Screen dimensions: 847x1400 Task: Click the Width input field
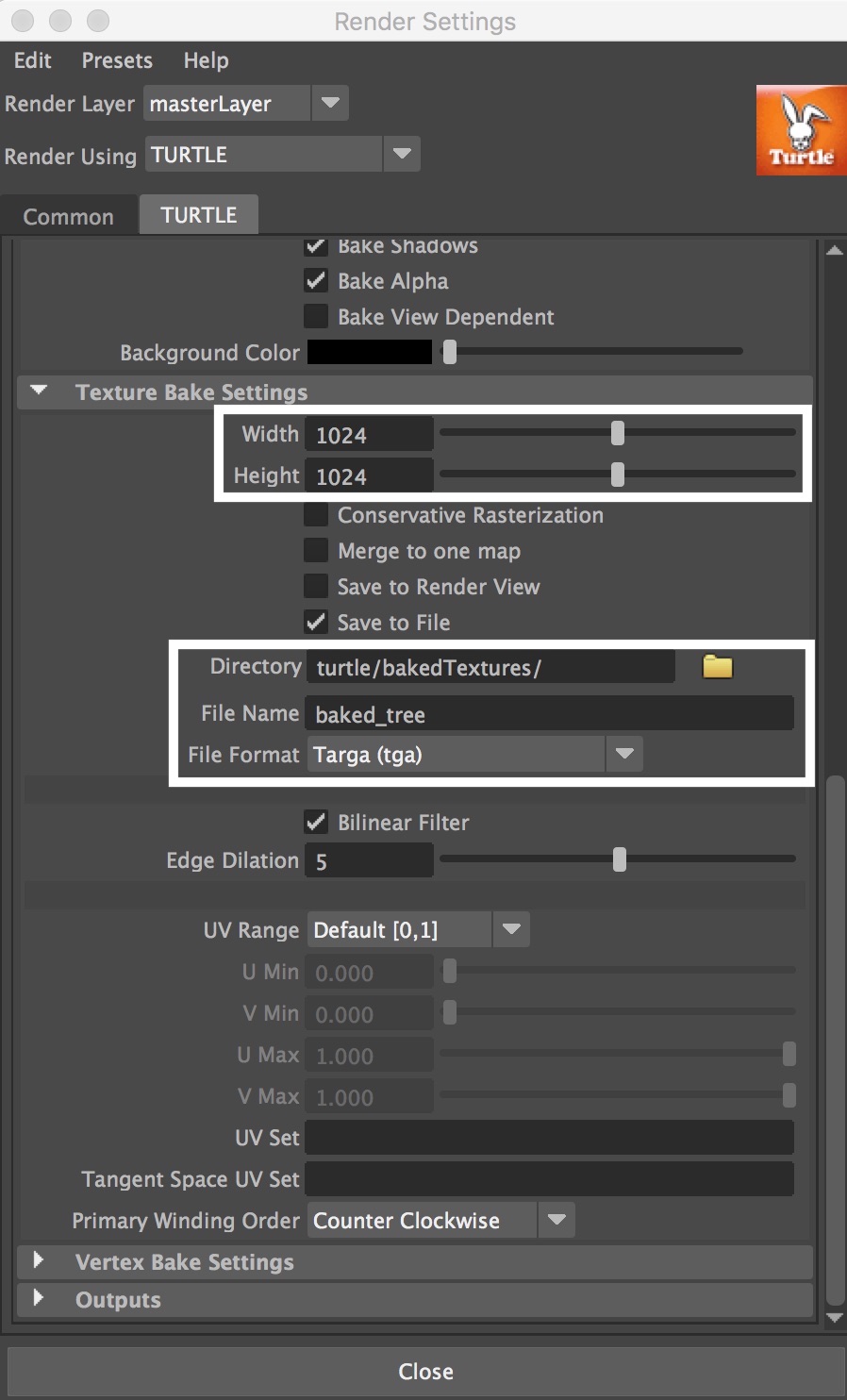click(x=369, y=434)
